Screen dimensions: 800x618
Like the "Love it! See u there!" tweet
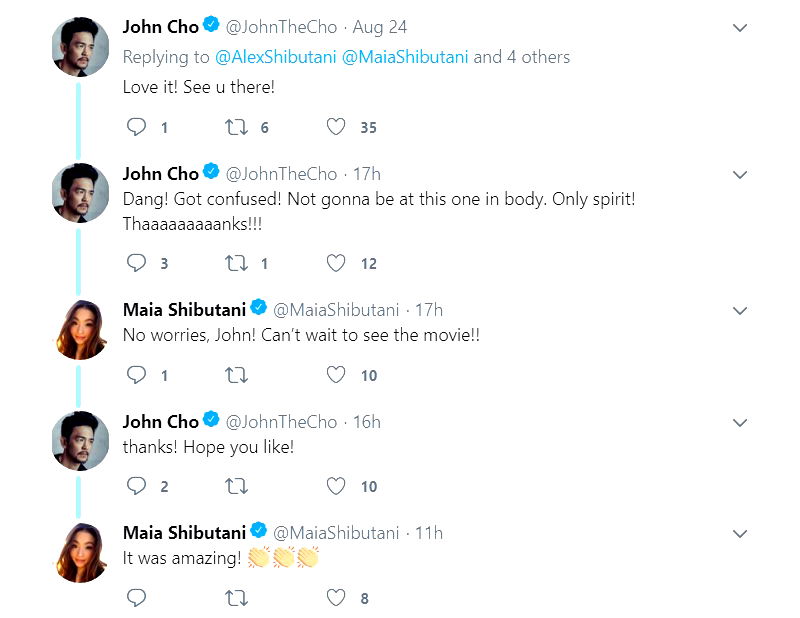[x=336, y=127]
